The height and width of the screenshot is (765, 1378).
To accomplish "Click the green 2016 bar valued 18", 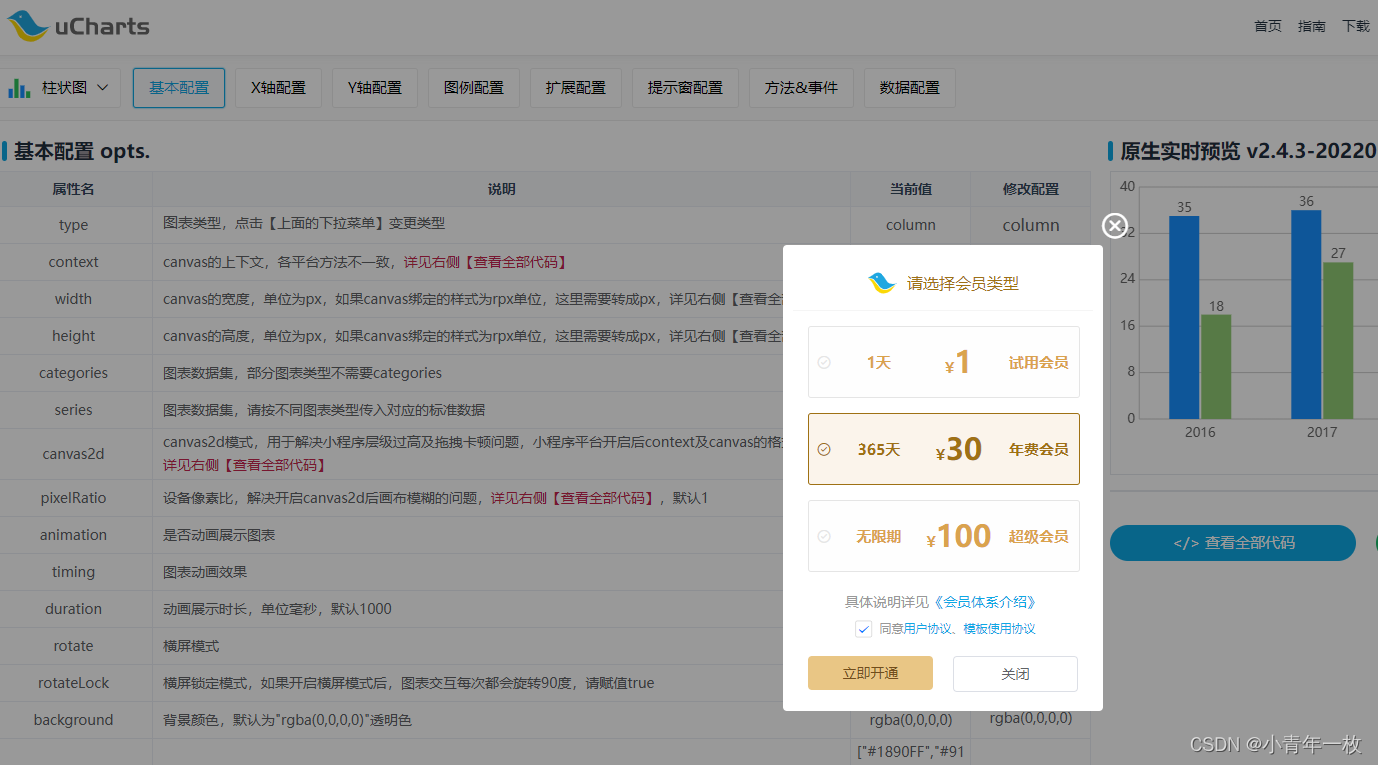I will pos(1216,367).
